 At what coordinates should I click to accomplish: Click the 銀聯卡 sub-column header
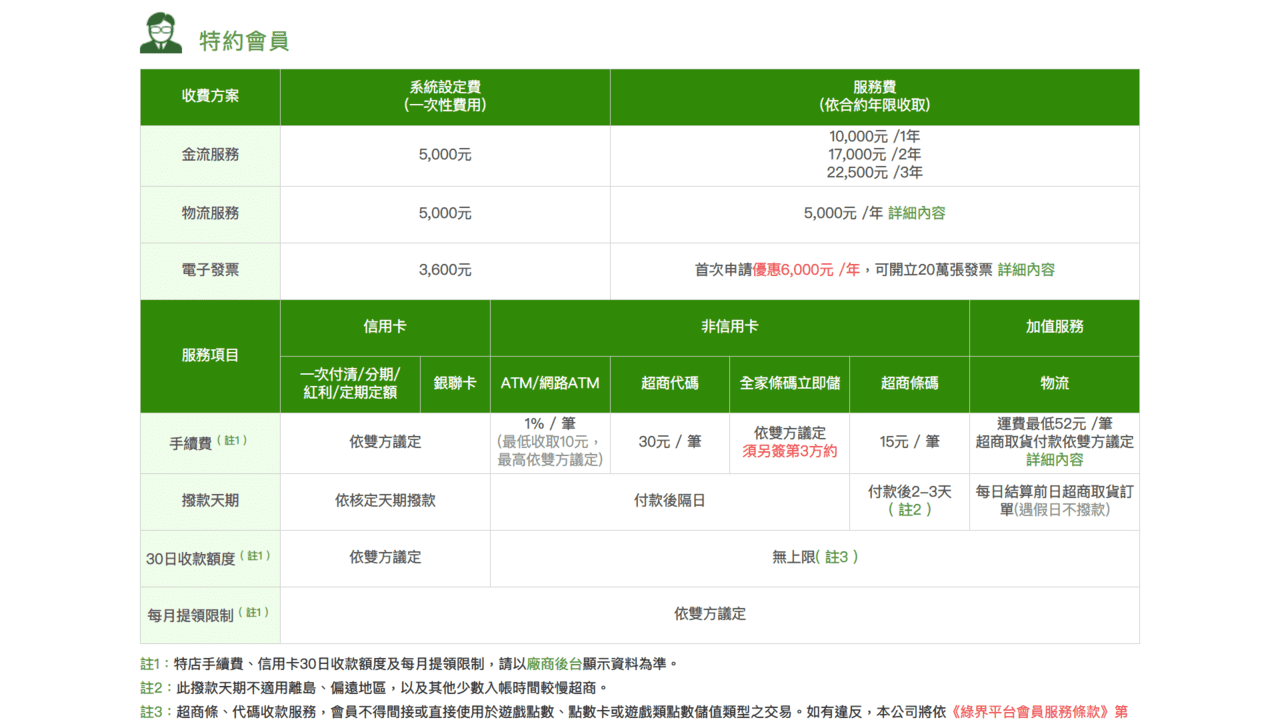tap(453, 384)
